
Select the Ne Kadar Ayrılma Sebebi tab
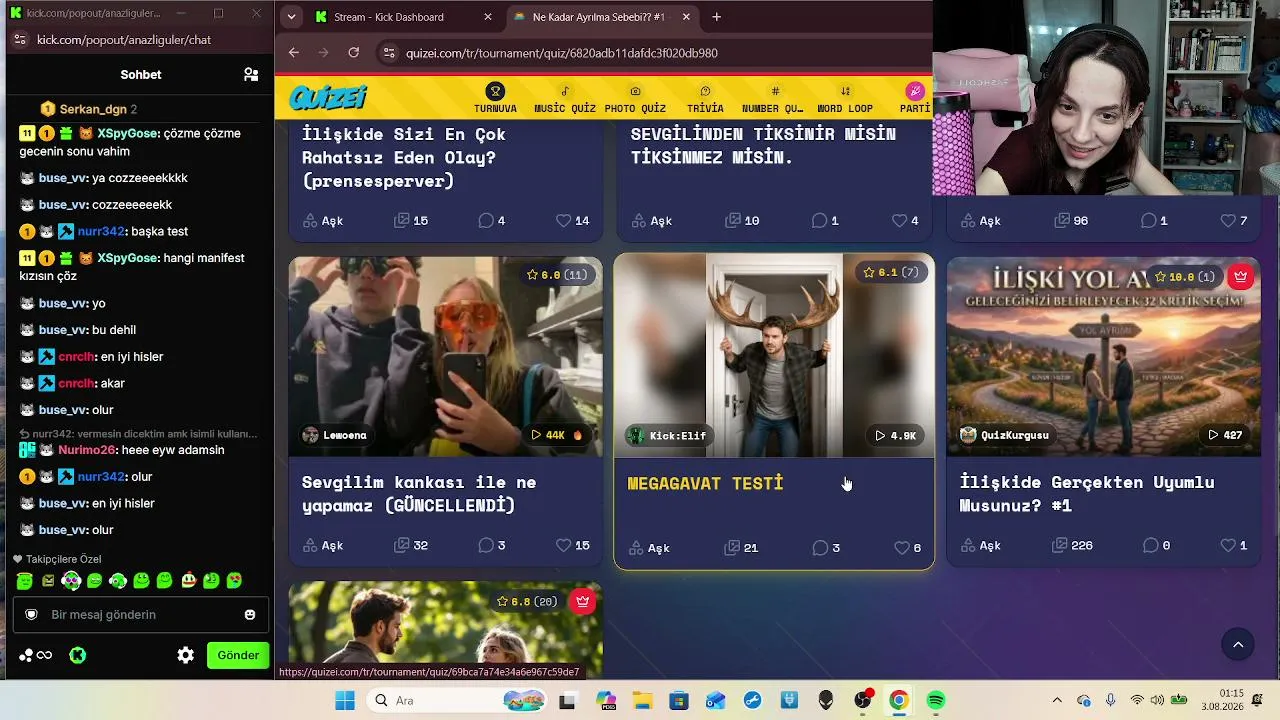[600, 17]
